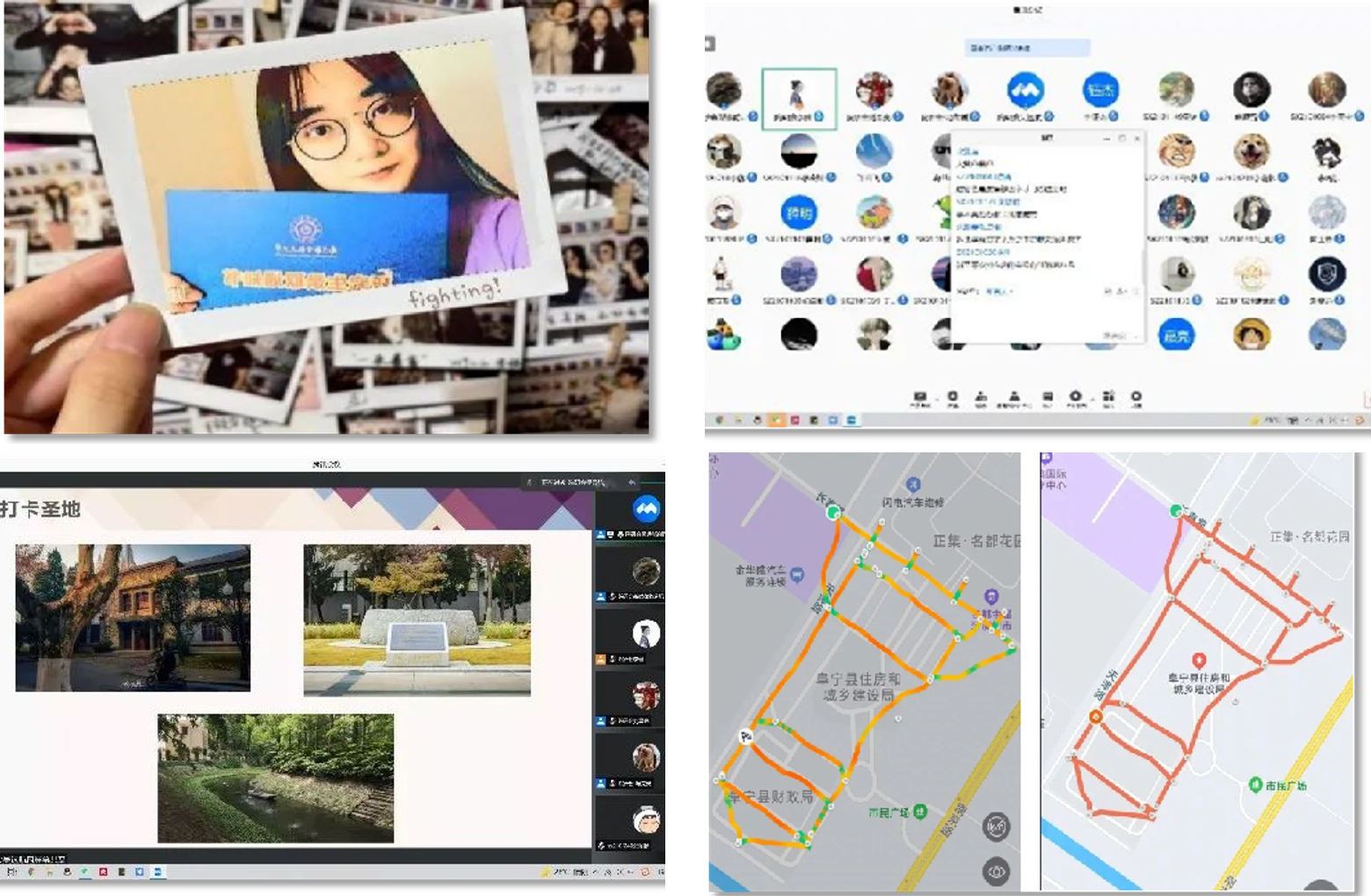This screenshot has width=1371, height=896.
Task: Click the checkered finish flag marker on the left map
Action: pyautogui.click(x=746, y=736)
